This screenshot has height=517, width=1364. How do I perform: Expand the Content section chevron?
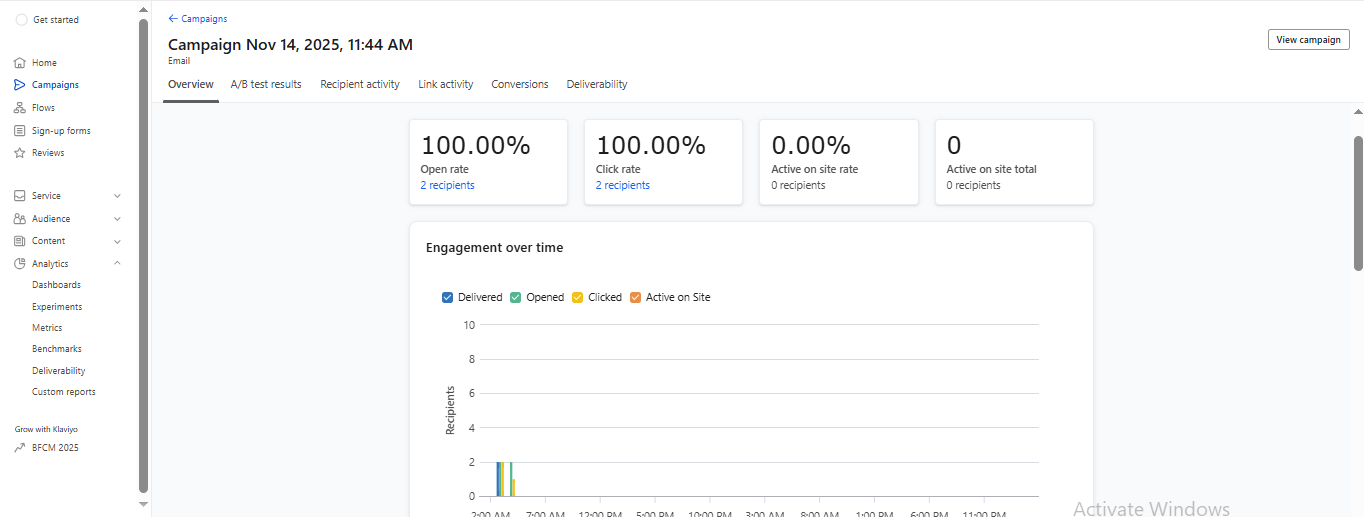pyautogui.click(x=117, y=241)
